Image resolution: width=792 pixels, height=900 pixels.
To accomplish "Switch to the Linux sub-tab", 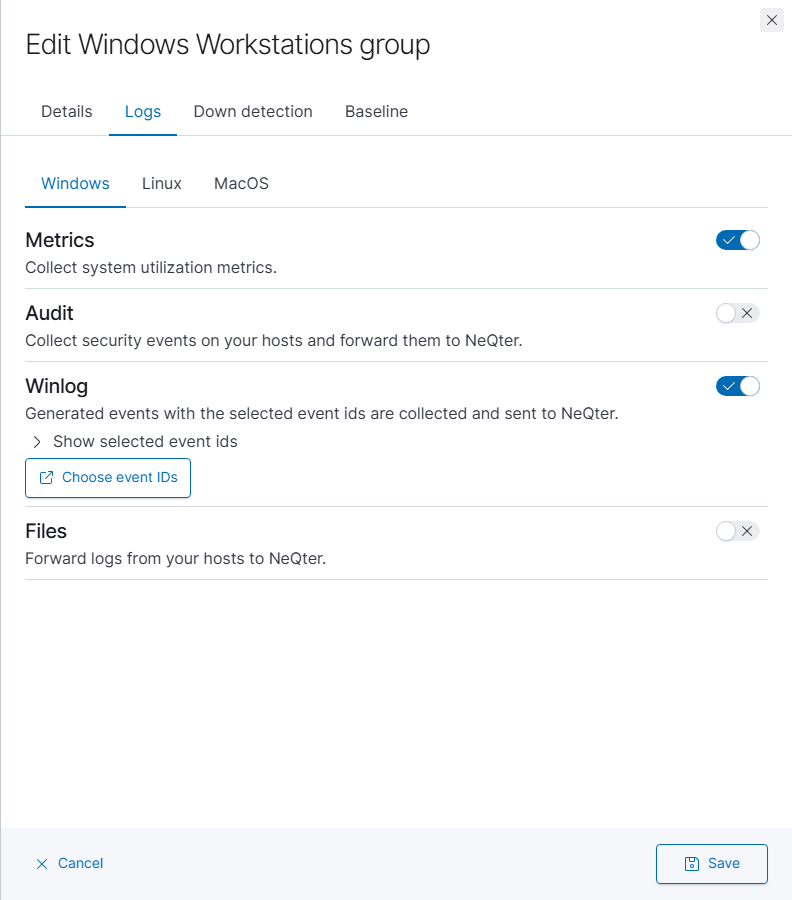I will (162, 184).
